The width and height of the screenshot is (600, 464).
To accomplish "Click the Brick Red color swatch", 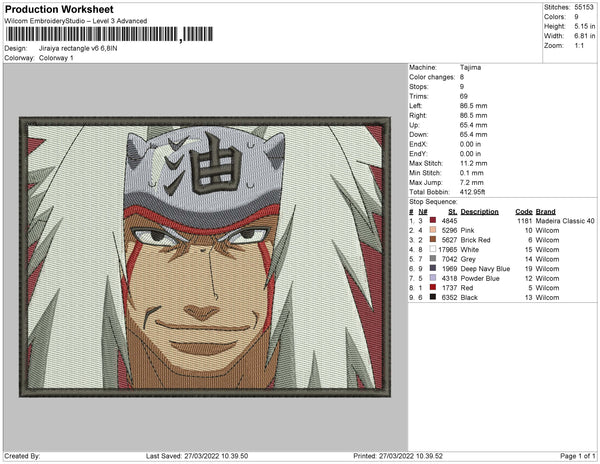I will pos(433,240).
